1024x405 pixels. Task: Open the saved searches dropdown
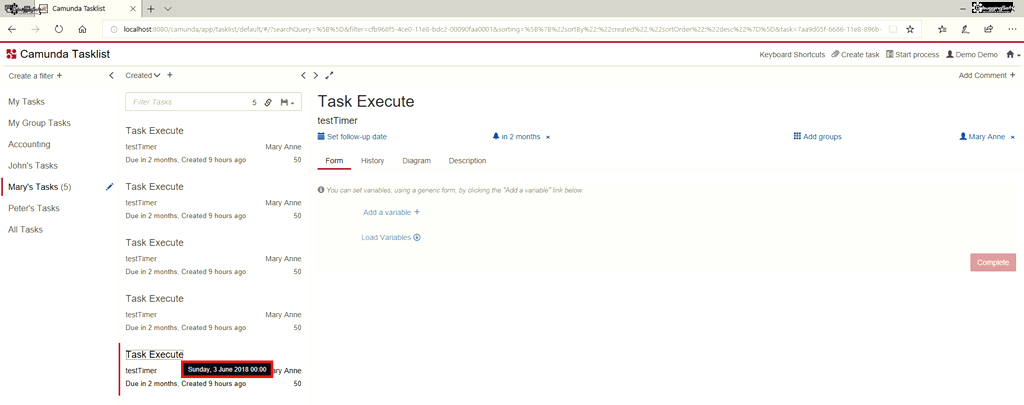[287, 103]
